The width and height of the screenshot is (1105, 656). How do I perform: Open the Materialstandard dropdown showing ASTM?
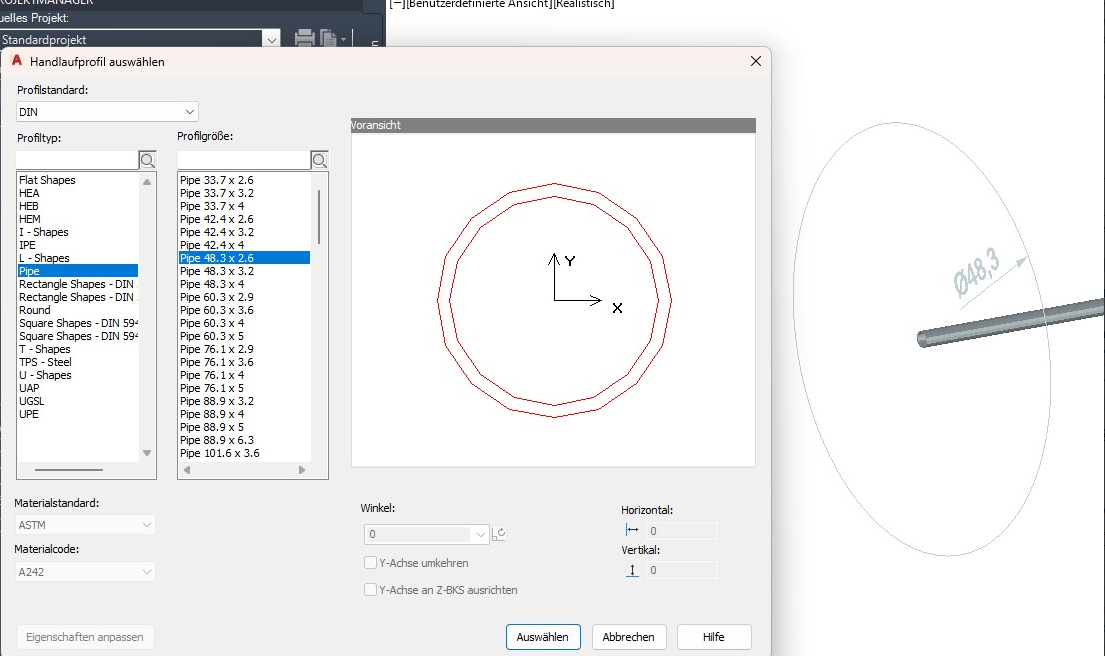[147, 524]
